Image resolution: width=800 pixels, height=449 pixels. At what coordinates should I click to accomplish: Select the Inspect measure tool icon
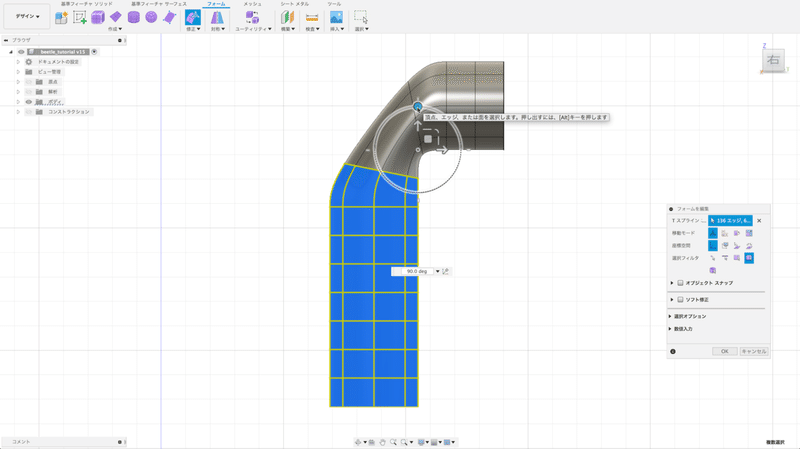coord(312,17)
